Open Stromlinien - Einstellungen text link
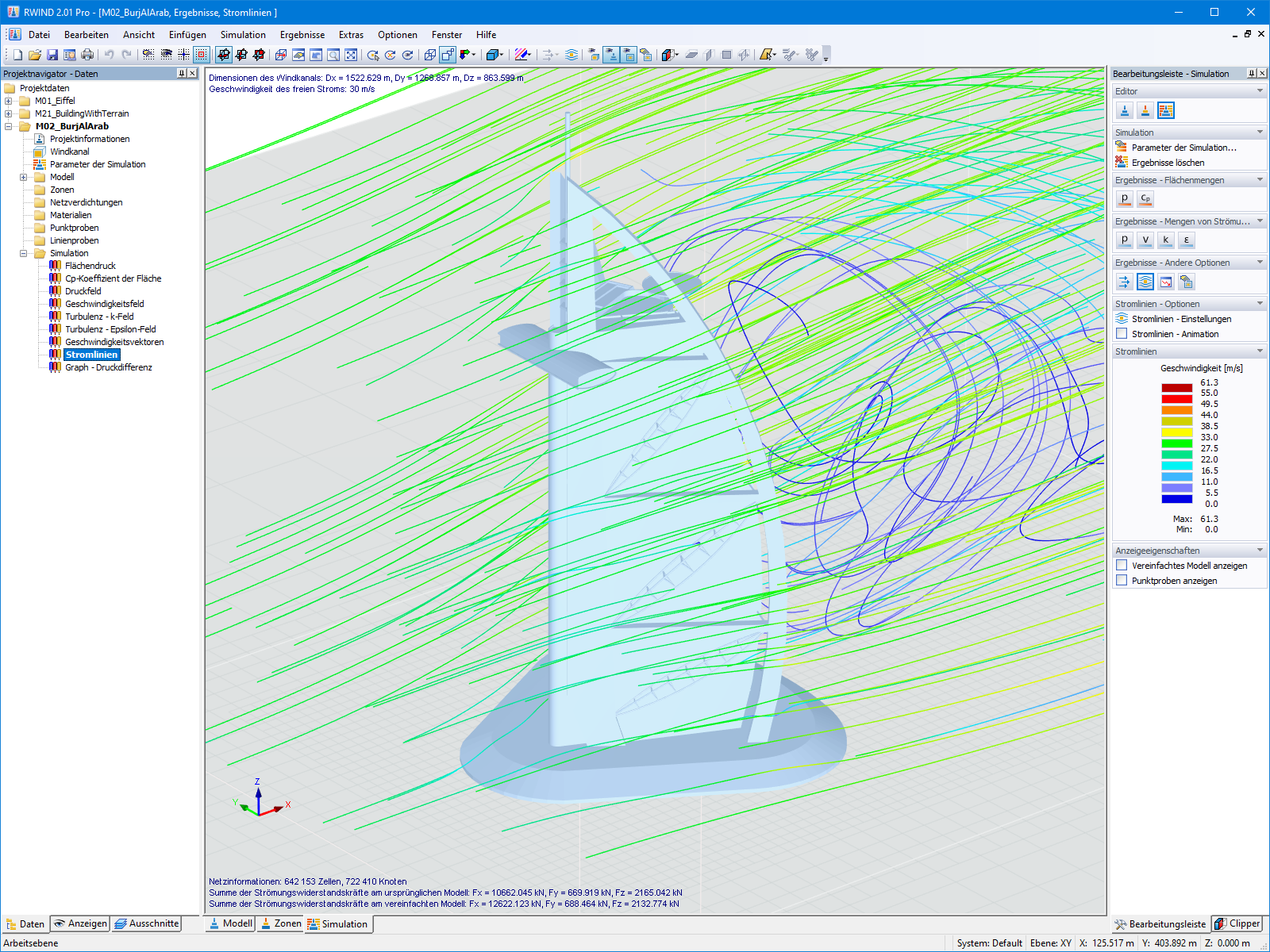Viewport: 1270px width, 952px height. coord(1181,319)
